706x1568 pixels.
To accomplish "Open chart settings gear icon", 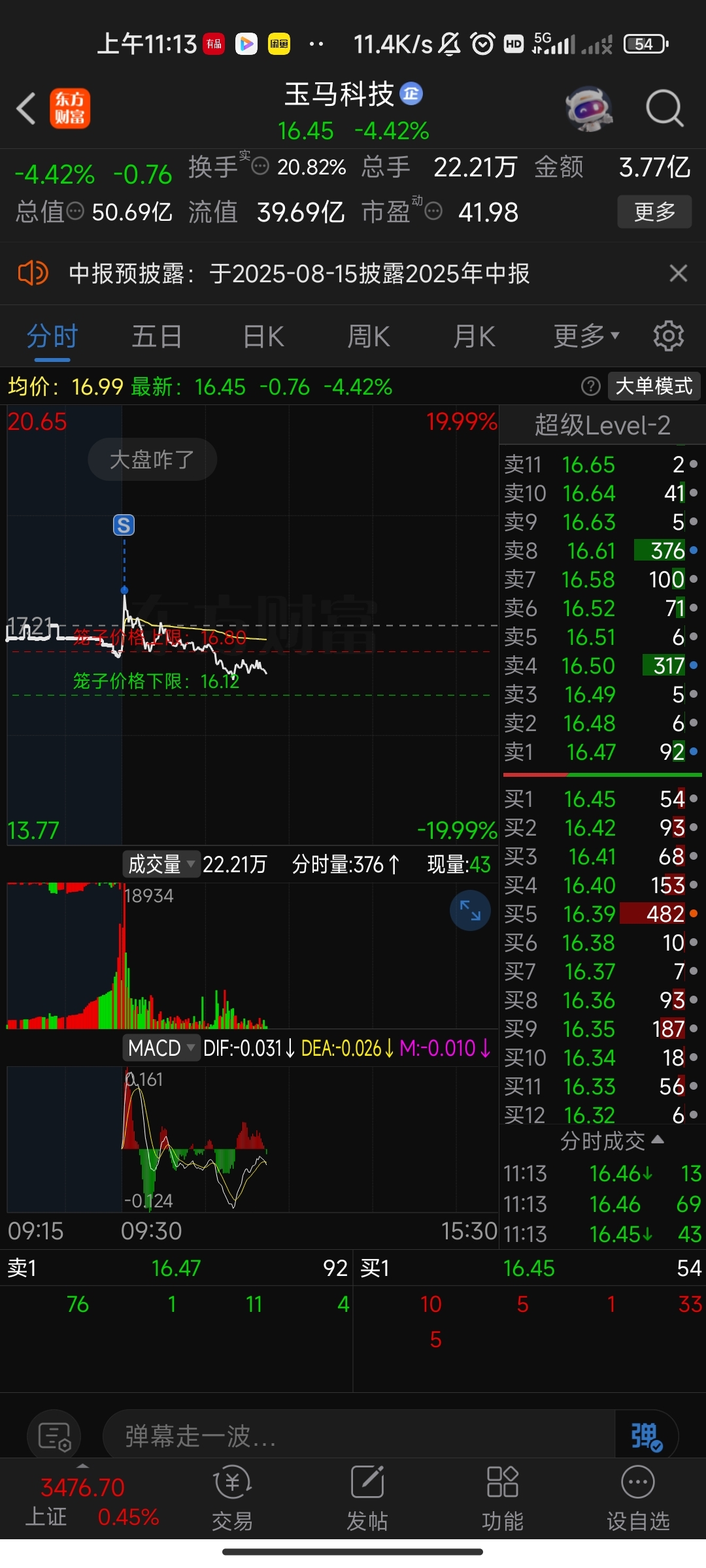I will (668, 336).
